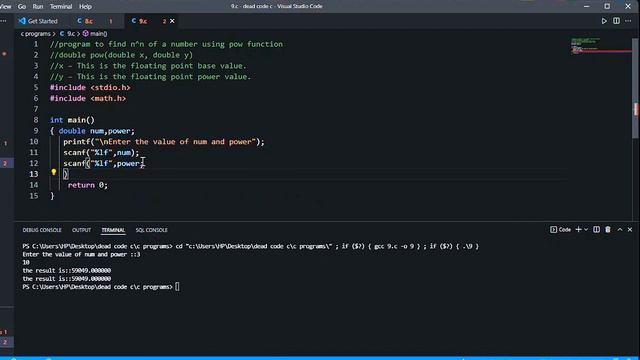Open the View menu
Screen dimensions: 640x360
[x=6, y=7]
